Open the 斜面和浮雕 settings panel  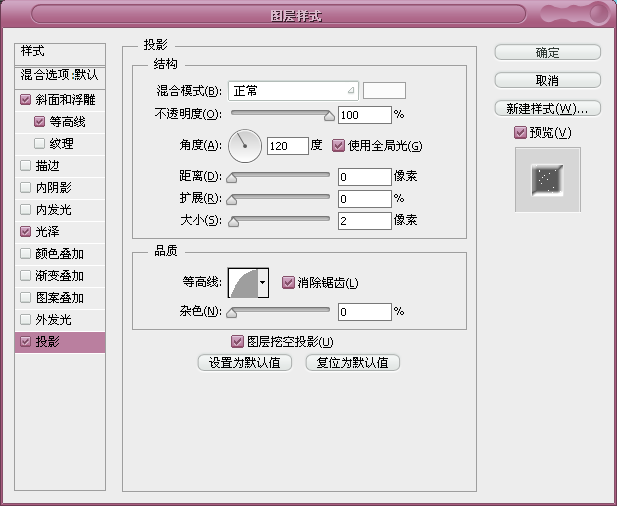pyautogui.click(x=65, y=100)
